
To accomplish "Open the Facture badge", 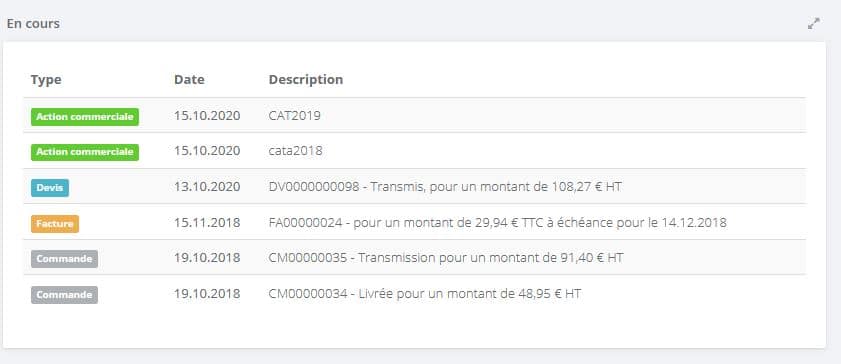I will tap(55, 224).
